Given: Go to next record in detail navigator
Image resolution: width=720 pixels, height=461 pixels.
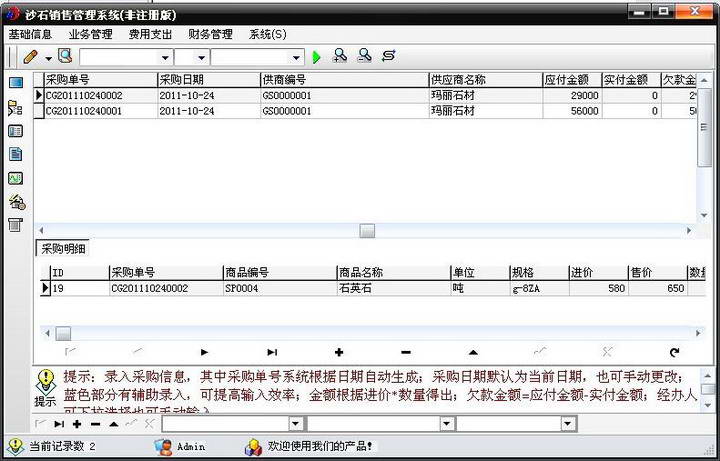Looking at the screenshot, I should click(204, 352).
